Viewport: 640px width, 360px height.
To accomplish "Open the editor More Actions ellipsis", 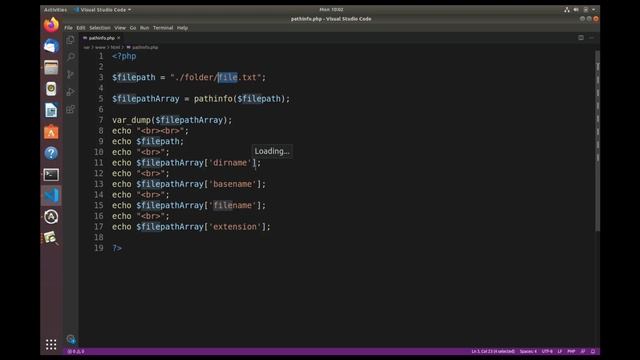I will [x=591, y=38].
